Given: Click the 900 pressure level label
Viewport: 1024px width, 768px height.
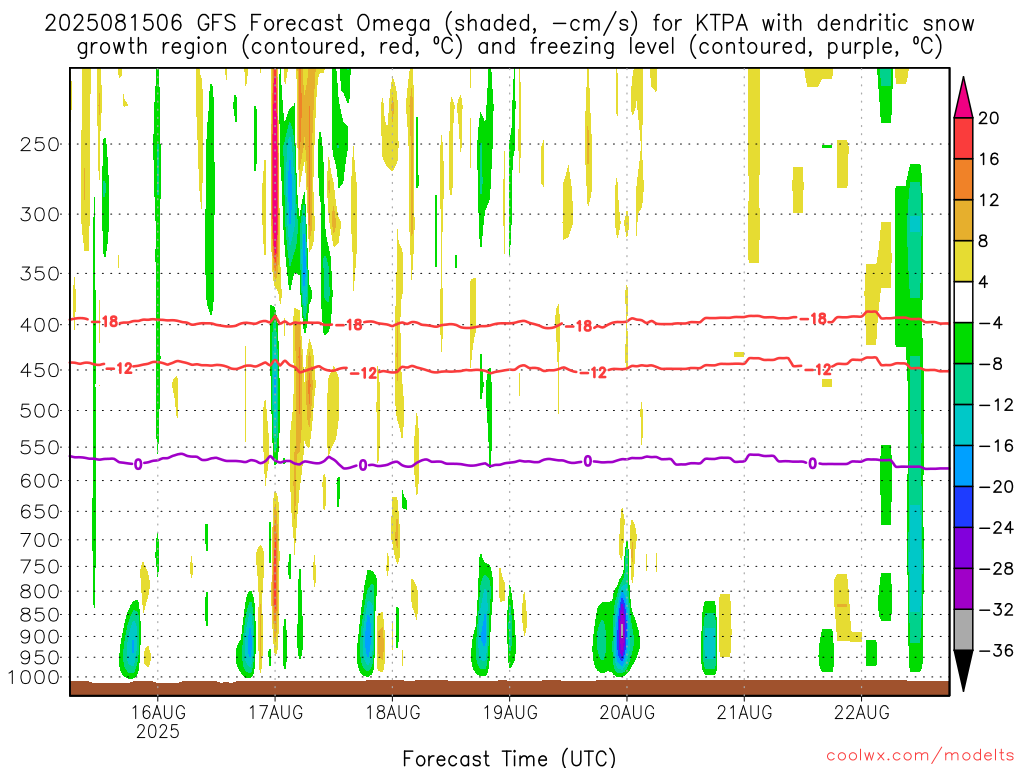Looking at the screenshot, I should click(x=40, y=637).
